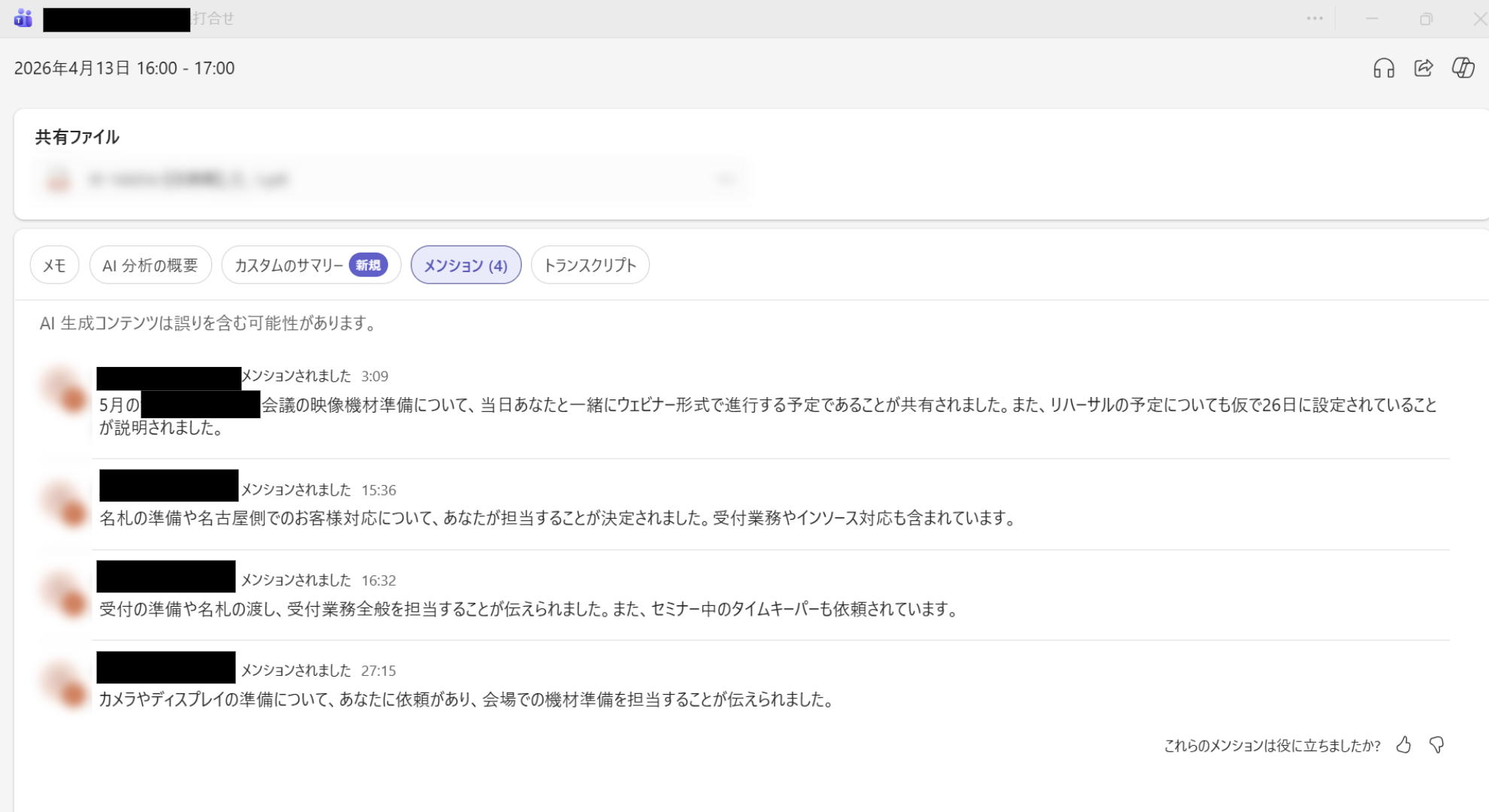
Task: Click the thumbs up feedback icon
Action: [1403, 745]
